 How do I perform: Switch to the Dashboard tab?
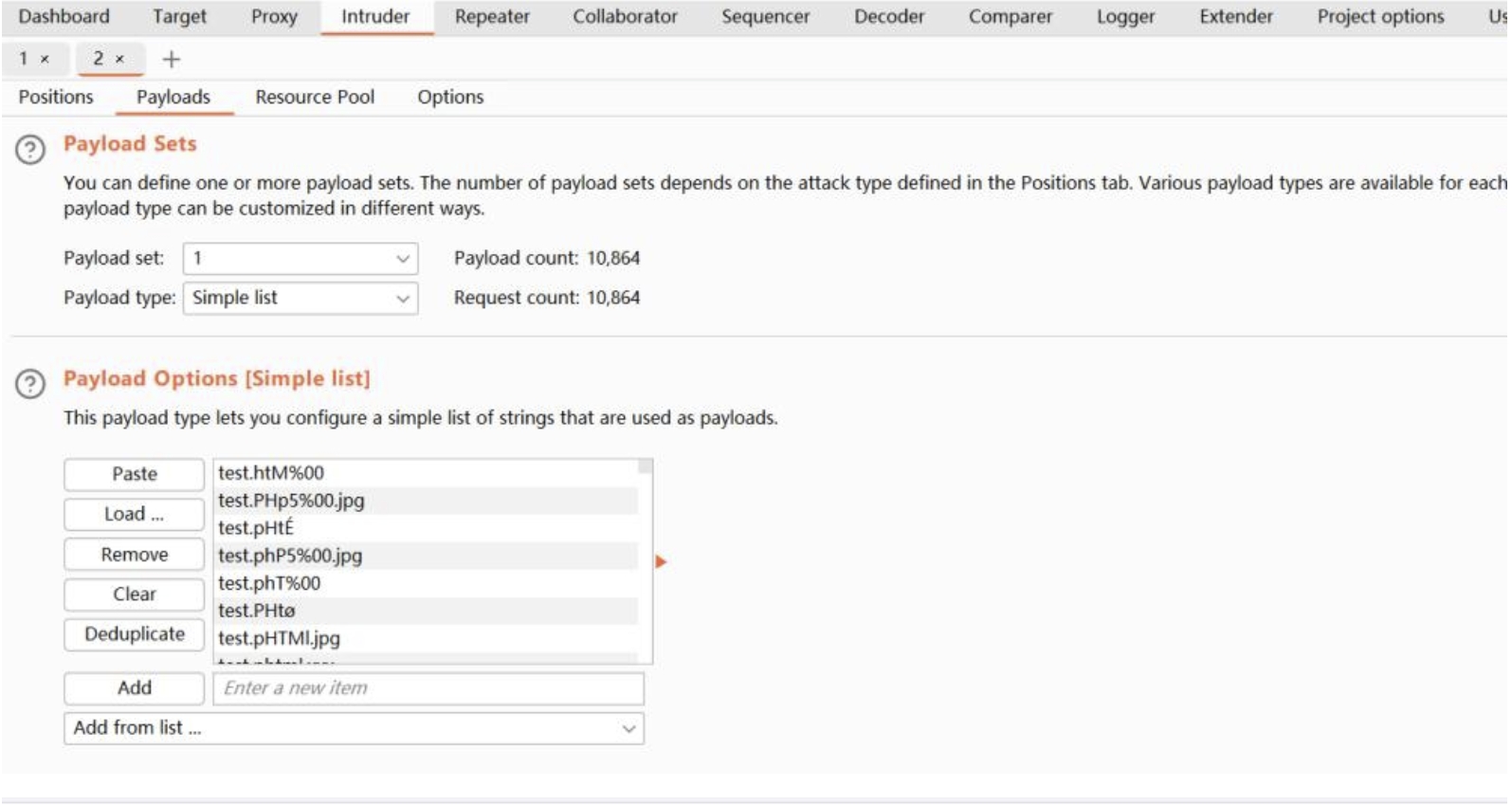(64, 16)
